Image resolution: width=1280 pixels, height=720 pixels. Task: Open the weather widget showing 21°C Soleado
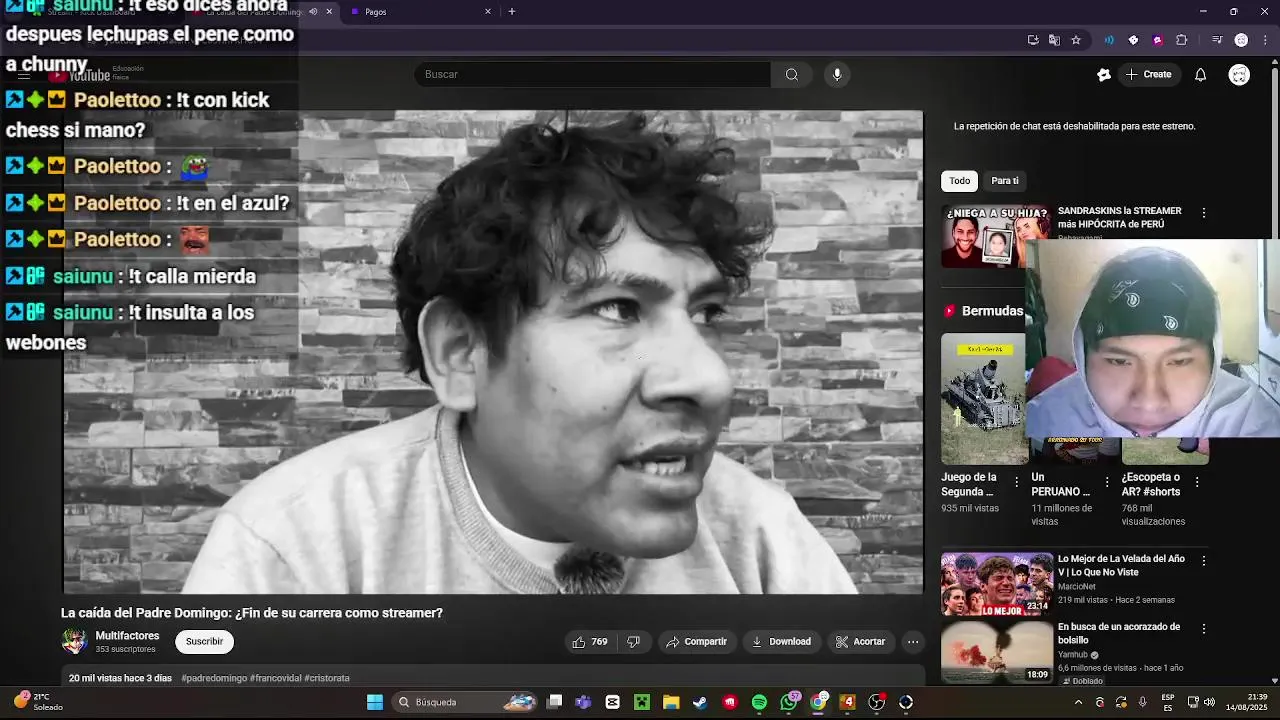37,702
